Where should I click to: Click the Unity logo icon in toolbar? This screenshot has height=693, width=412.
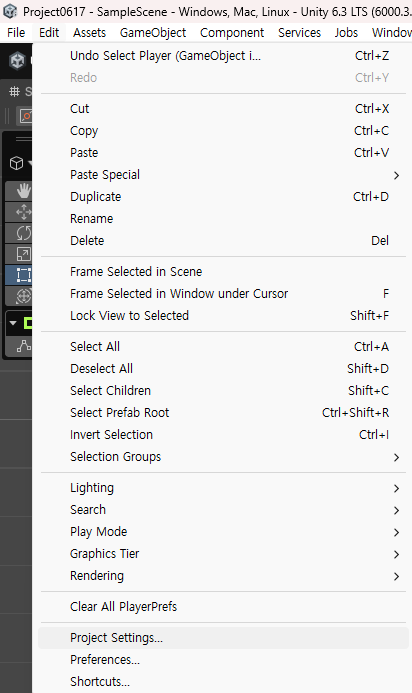click(18, 61)
